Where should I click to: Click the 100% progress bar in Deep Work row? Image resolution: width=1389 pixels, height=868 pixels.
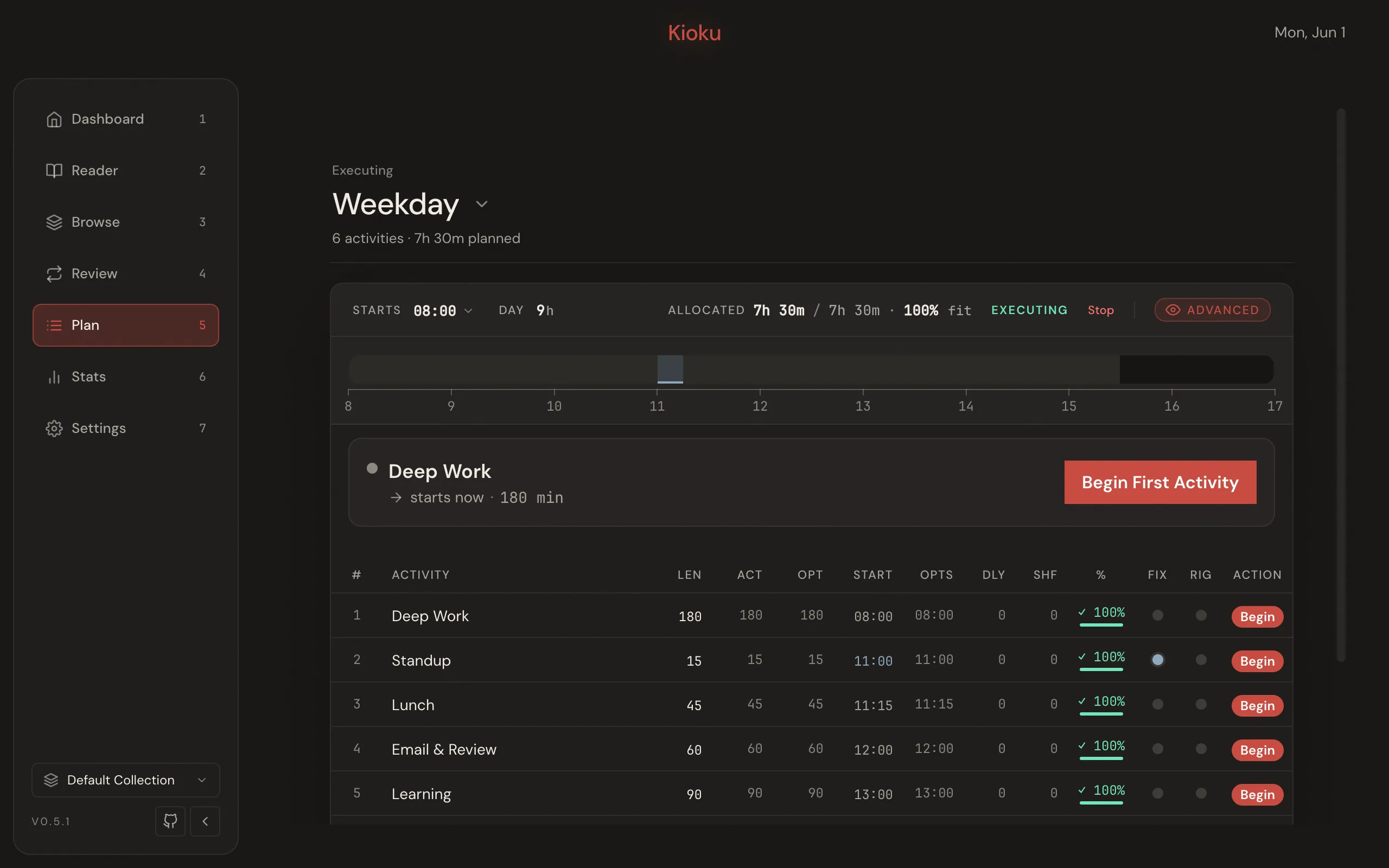point(1101,625)
